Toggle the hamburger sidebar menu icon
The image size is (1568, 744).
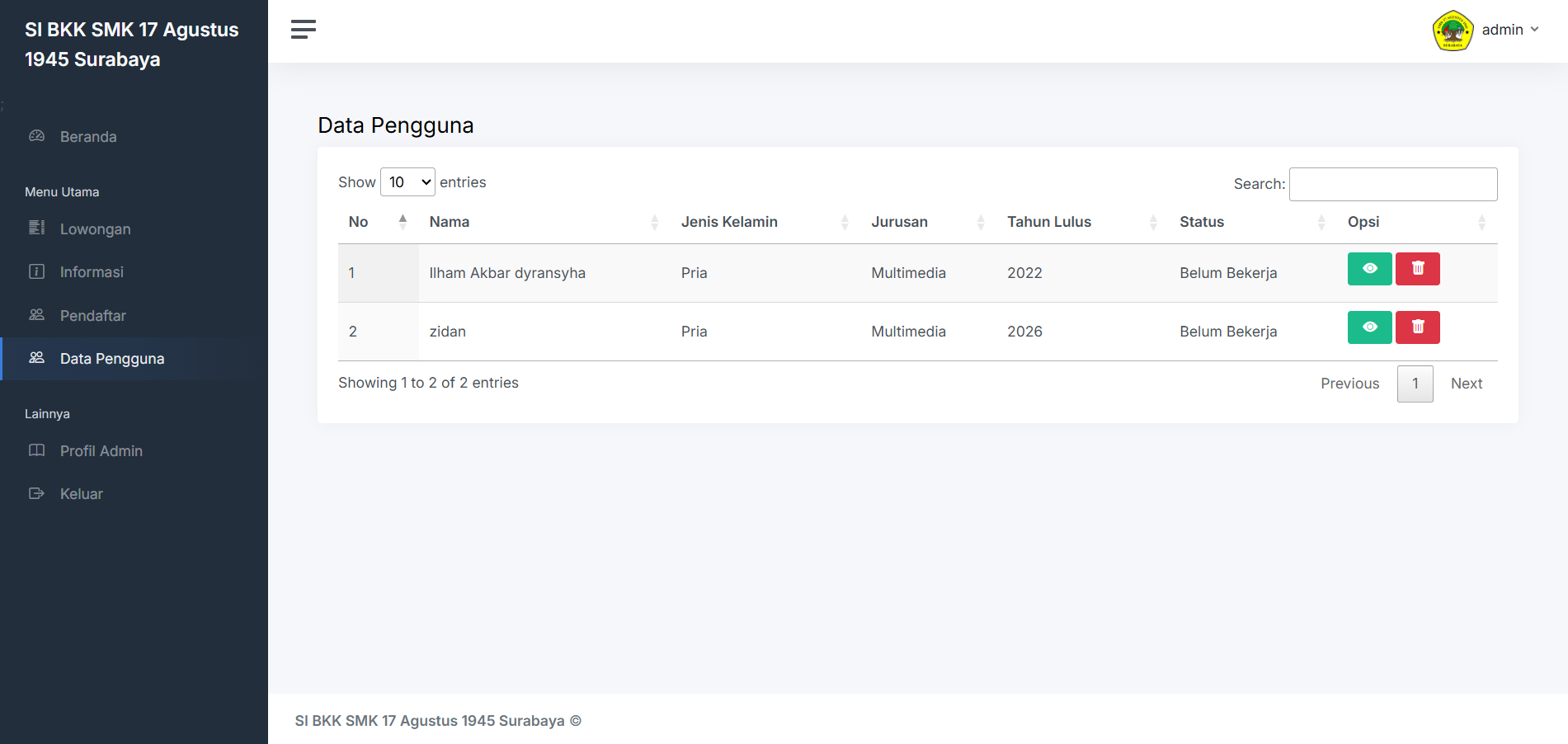pyautogui.click(x=303, y=30)
